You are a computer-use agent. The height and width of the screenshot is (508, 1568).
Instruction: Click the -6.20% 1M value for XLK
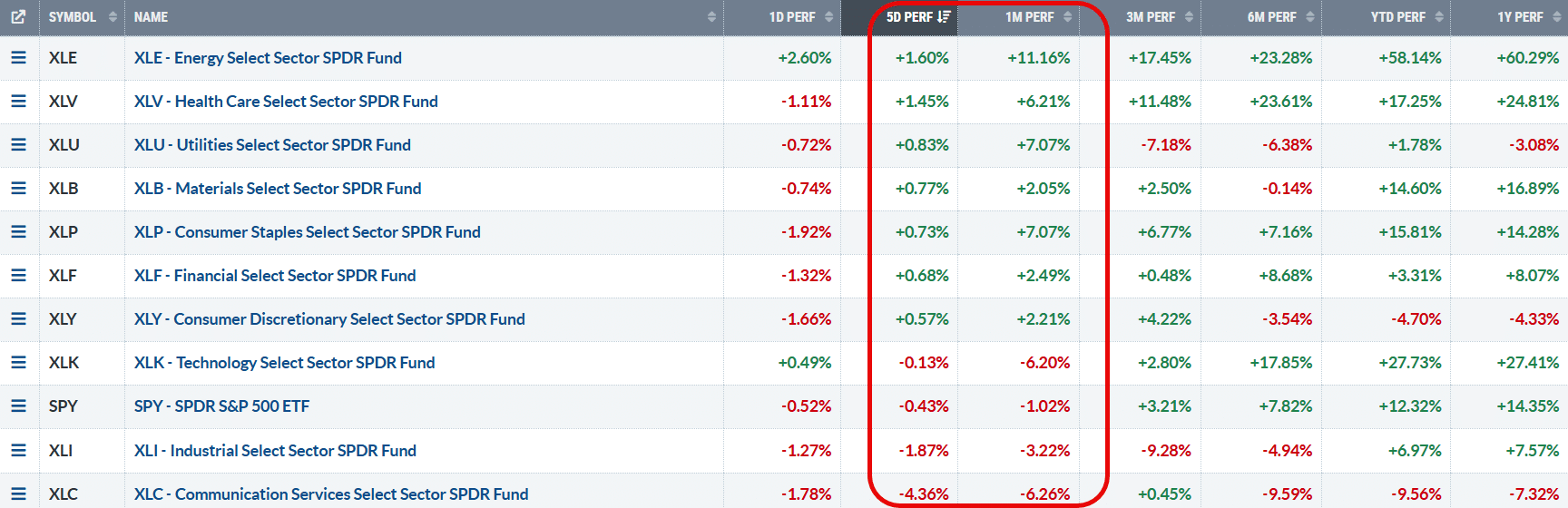[x=1044, y=363]
